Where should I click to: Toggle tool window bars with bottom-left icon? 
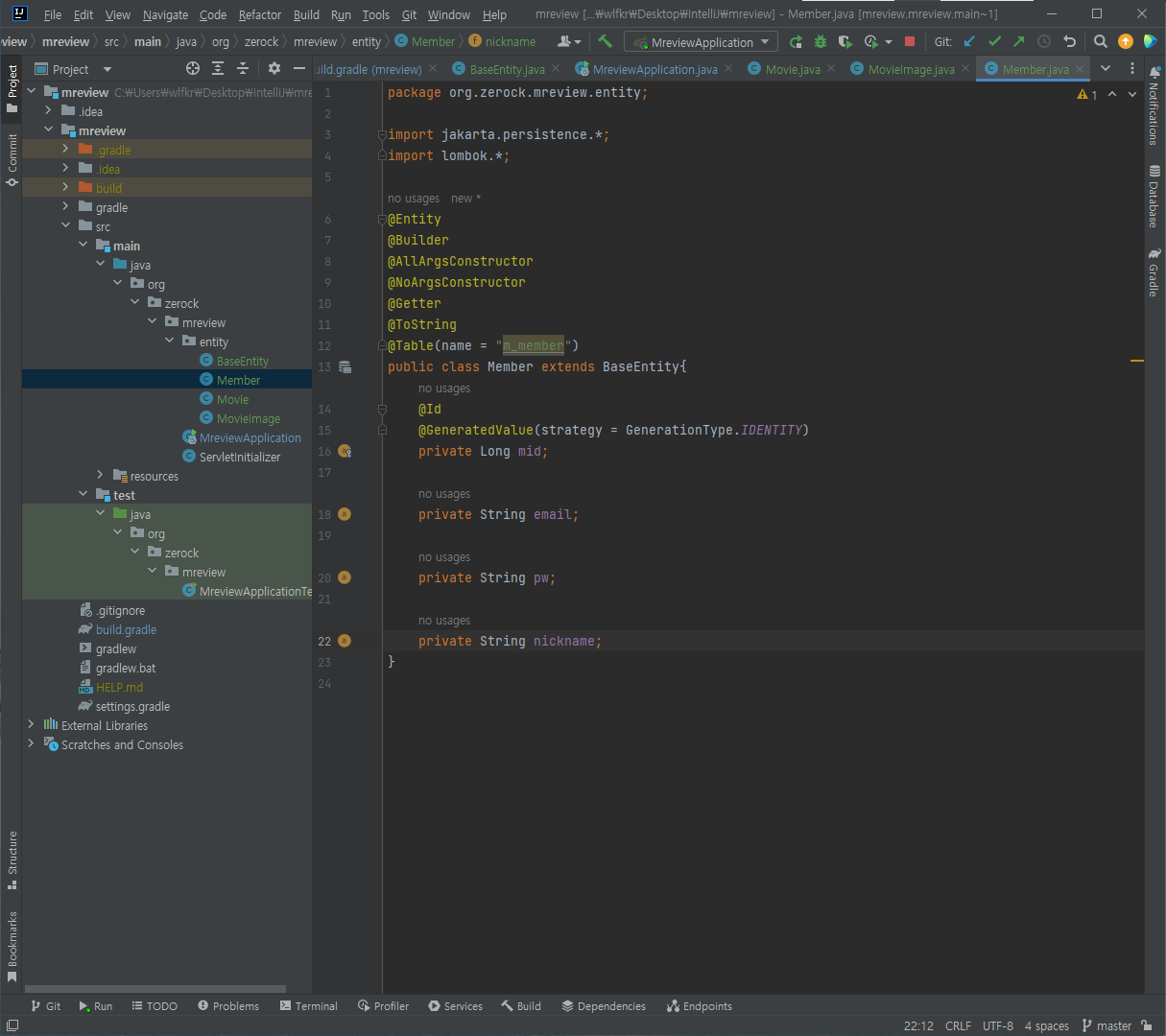12,1025
